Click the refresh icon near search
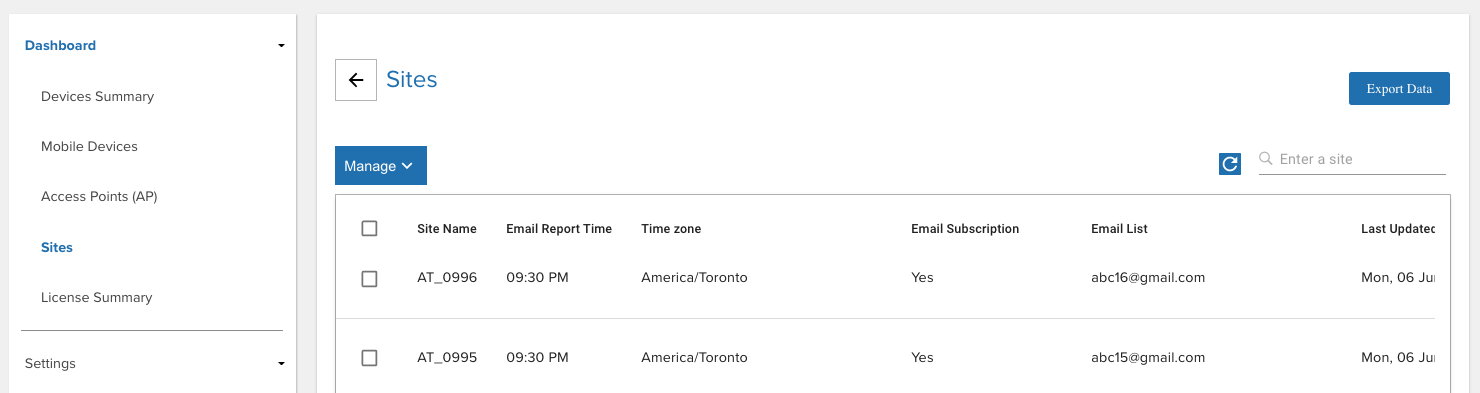Image resolution: width=1480 pixels, height=393 pixels. [1230, 164]
